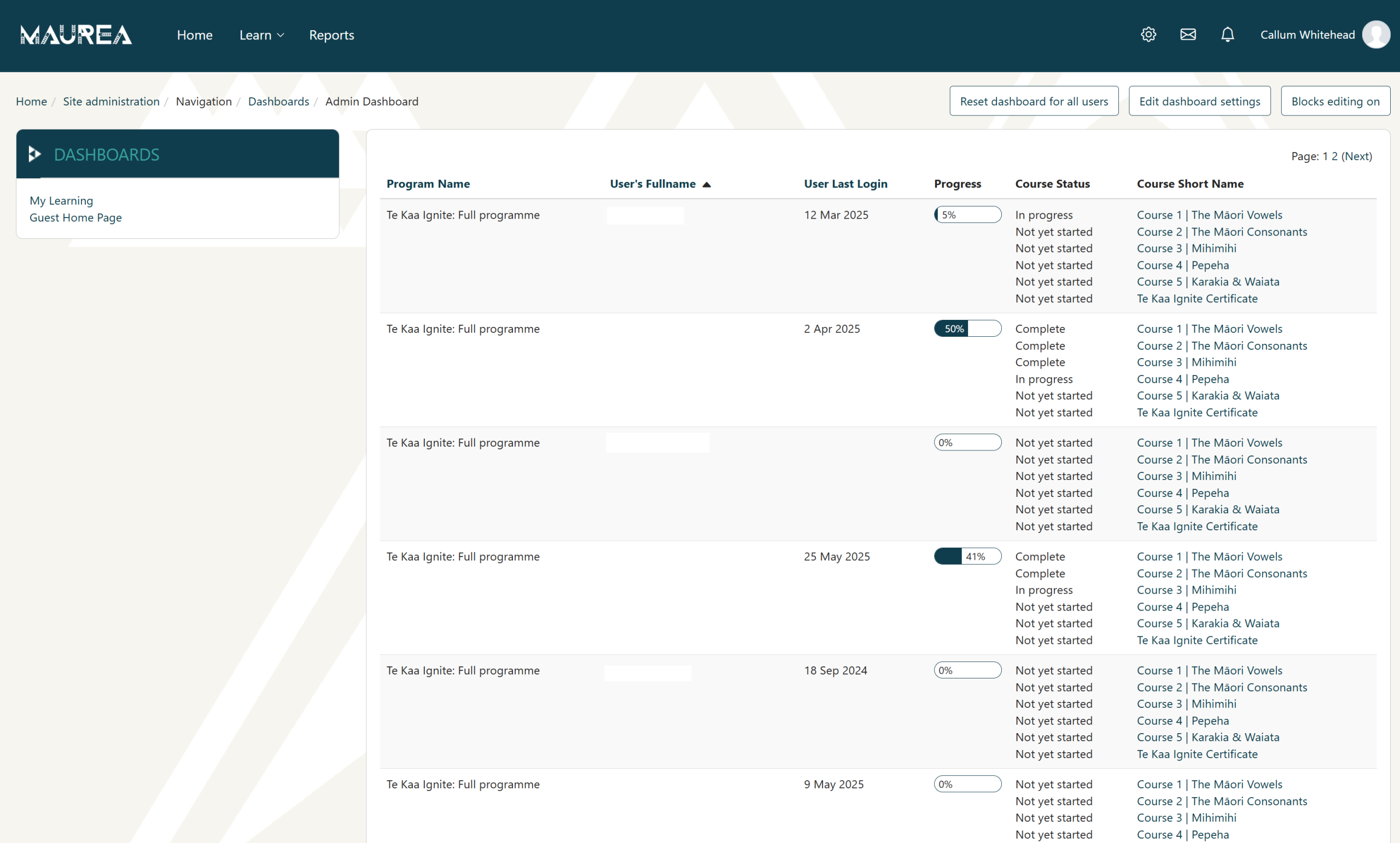Click 0% progress bar for 9 May 2025 row

point(967,784)
